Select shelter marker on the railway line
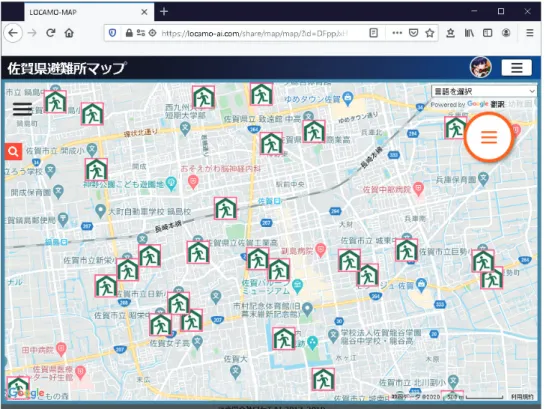 pos(226,208)
